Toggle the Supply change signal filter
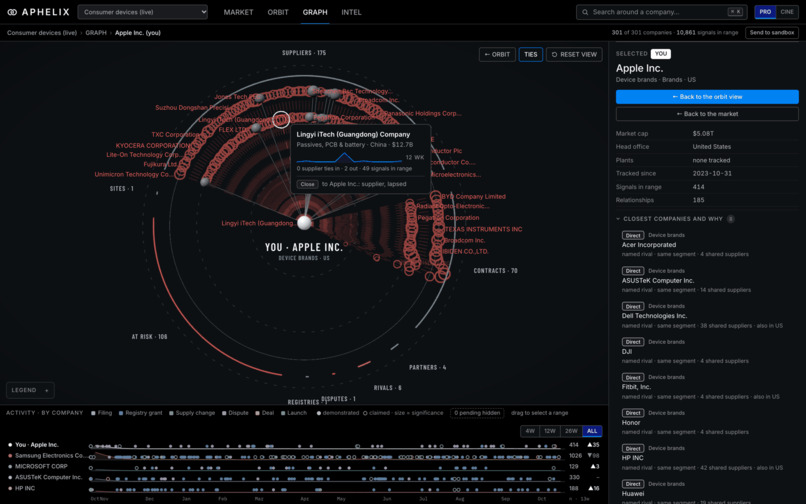 coord(192,413)
